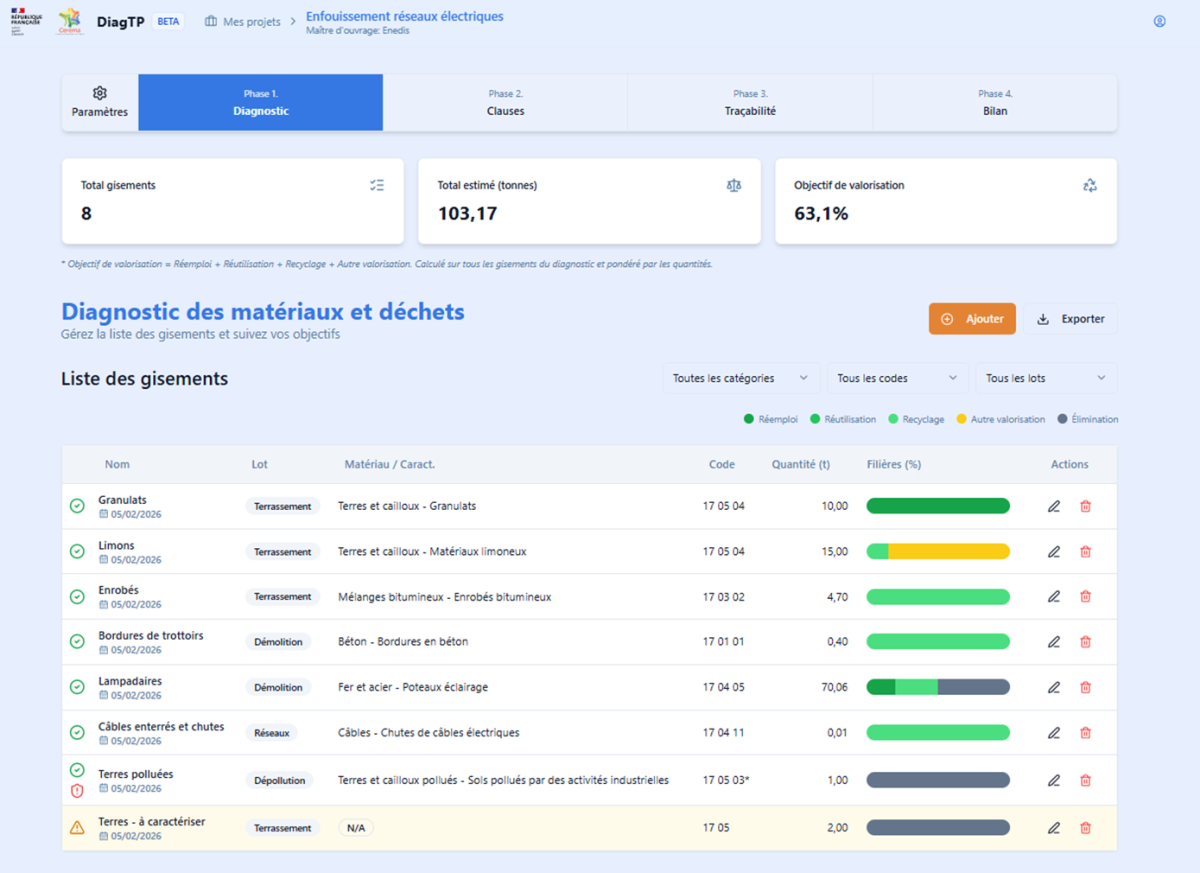
Task: Click the Limons filières progress bar
Action: [x=937, y=552]
